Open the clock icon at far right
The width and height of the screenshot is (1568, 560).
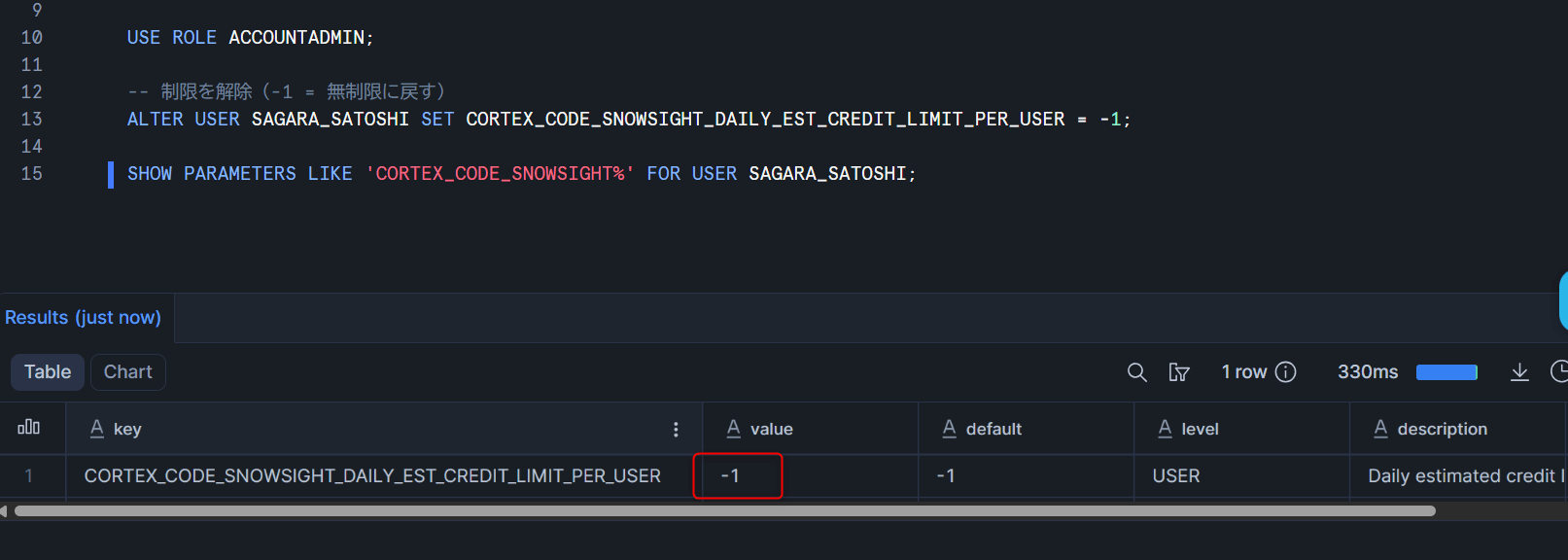[x=1559, y=371]
